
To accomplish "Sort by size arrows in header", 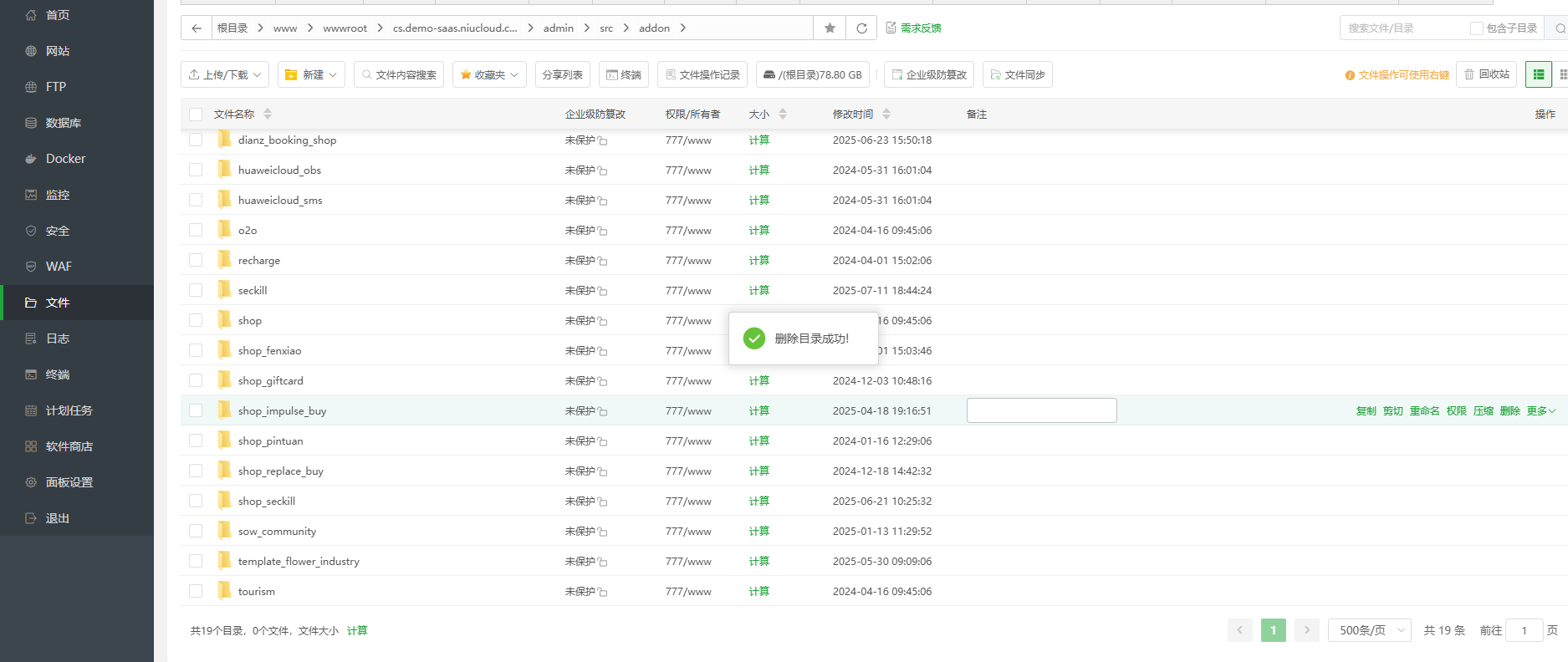I will click(783, 114).
